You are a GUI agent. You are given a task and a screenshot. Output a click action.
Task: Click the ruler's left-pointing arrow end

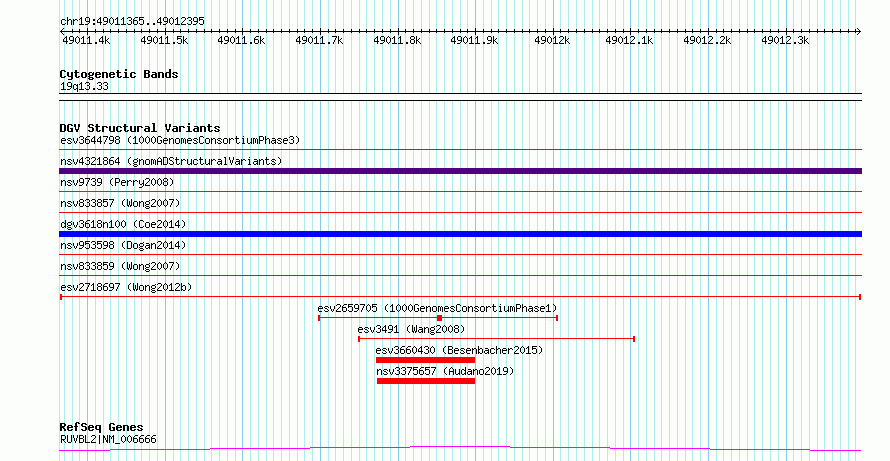(63, 31)
